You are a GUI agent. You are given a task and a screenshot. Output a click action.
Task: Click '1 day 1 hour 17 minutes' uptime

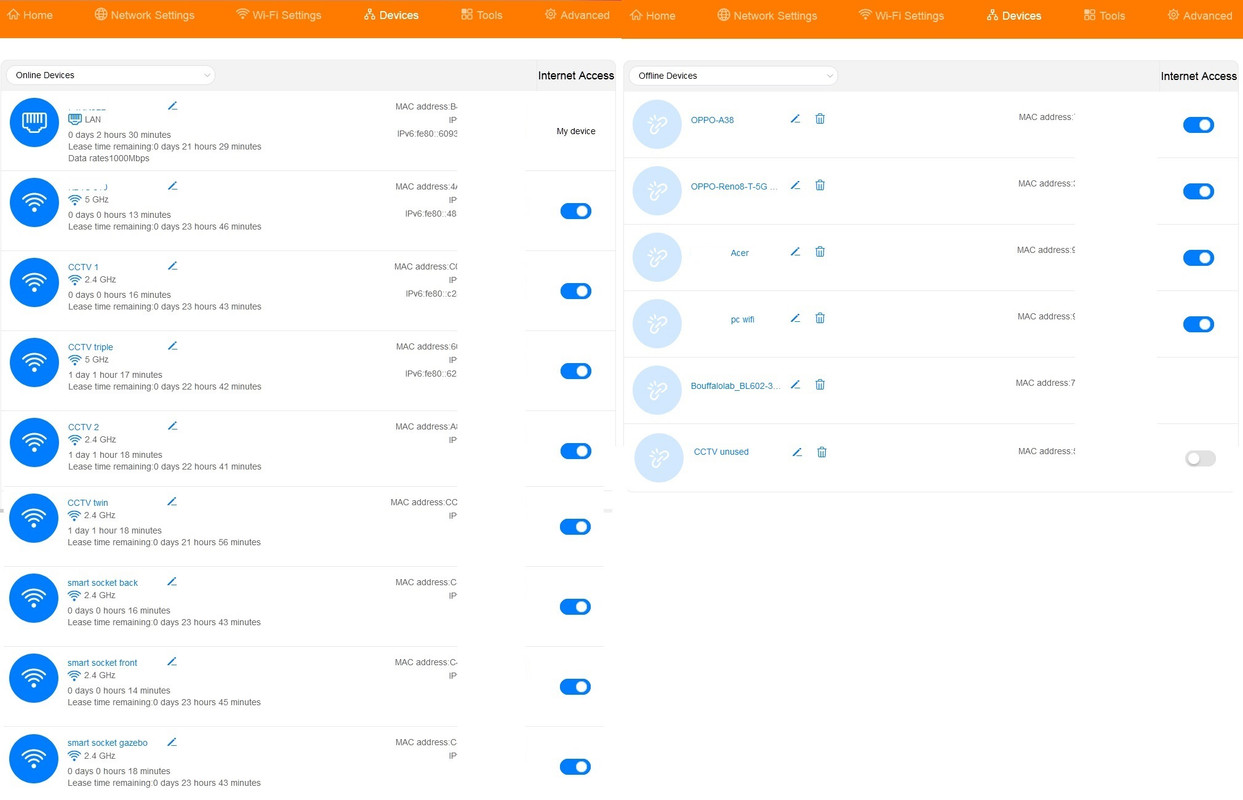pos(115,375)
